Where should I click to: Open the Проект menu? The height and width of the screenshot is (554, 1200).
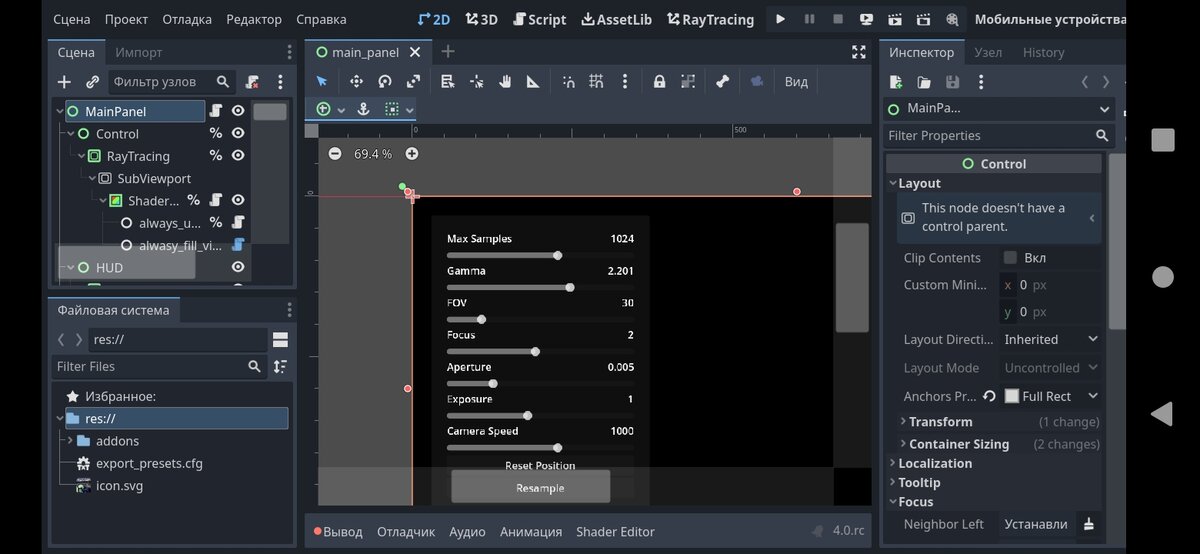tap(127, 19)
